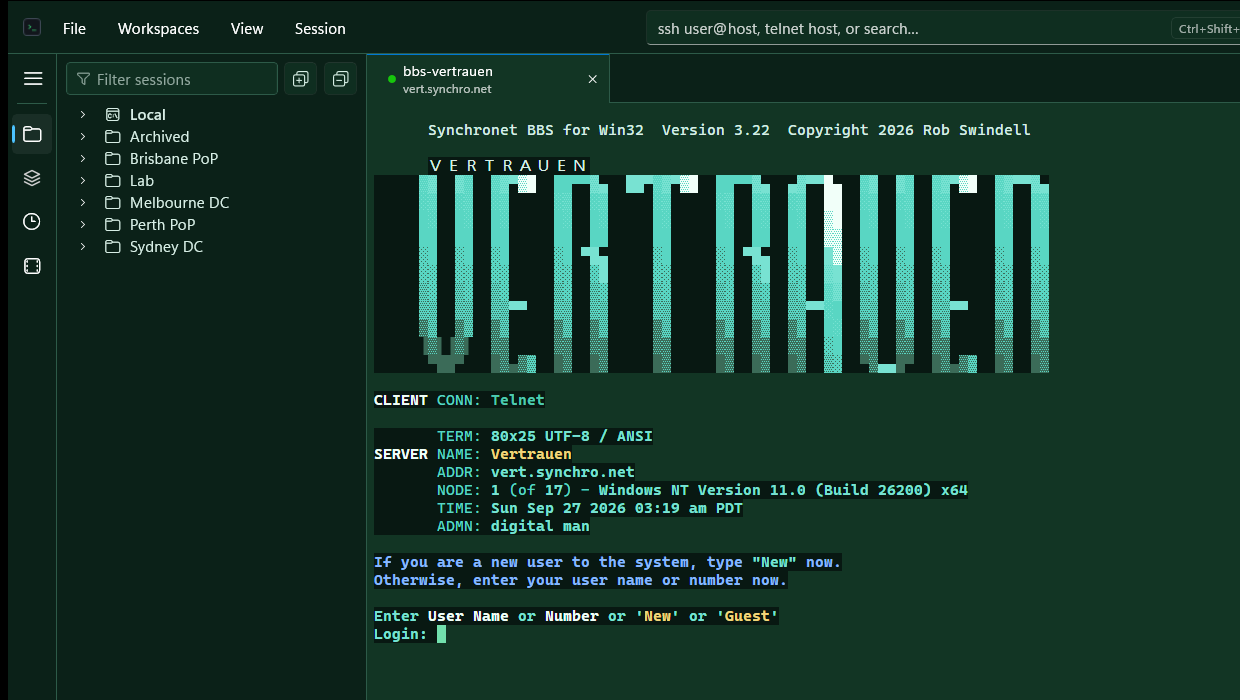Click the 'TIME: Sun Sep 27 2026' line

pos(590,508)
